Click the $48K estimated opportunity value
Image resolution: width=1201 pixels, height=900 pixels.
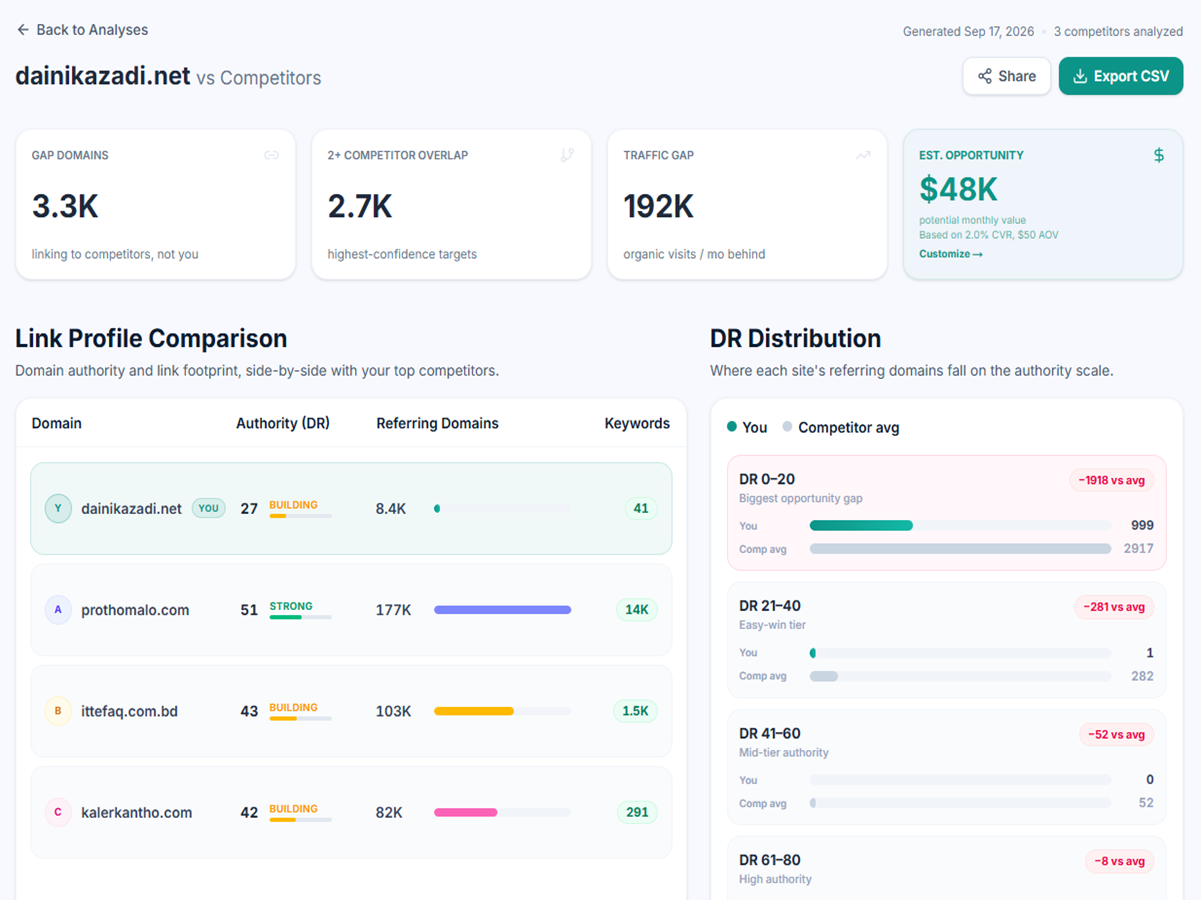958,189
